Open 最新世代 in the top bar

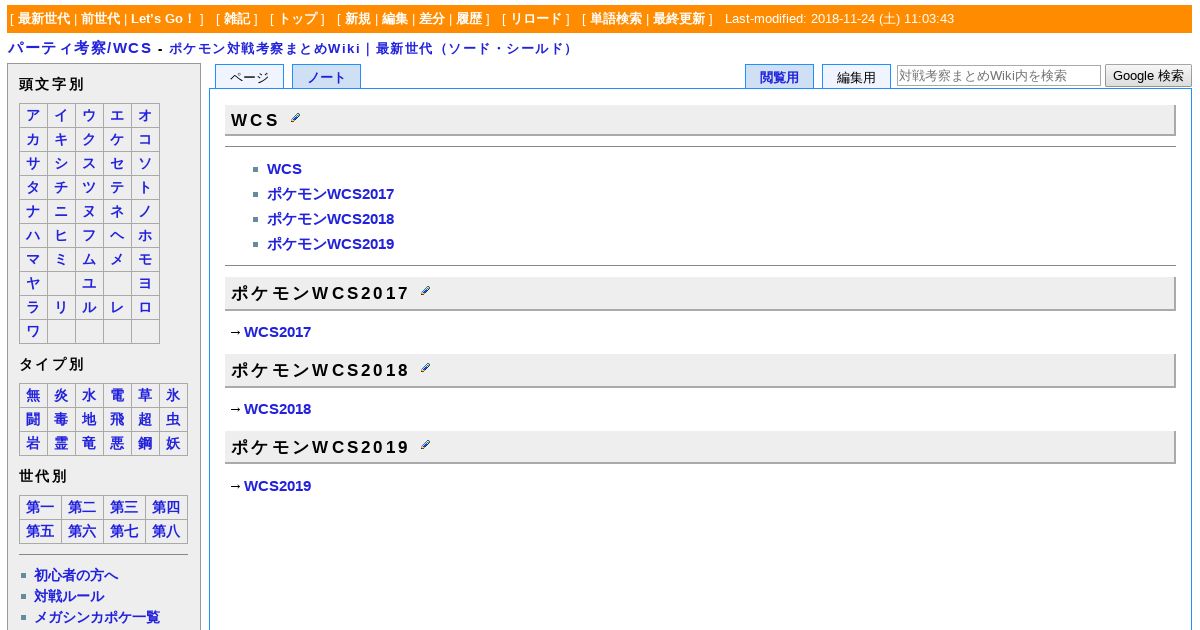point(44,19)
